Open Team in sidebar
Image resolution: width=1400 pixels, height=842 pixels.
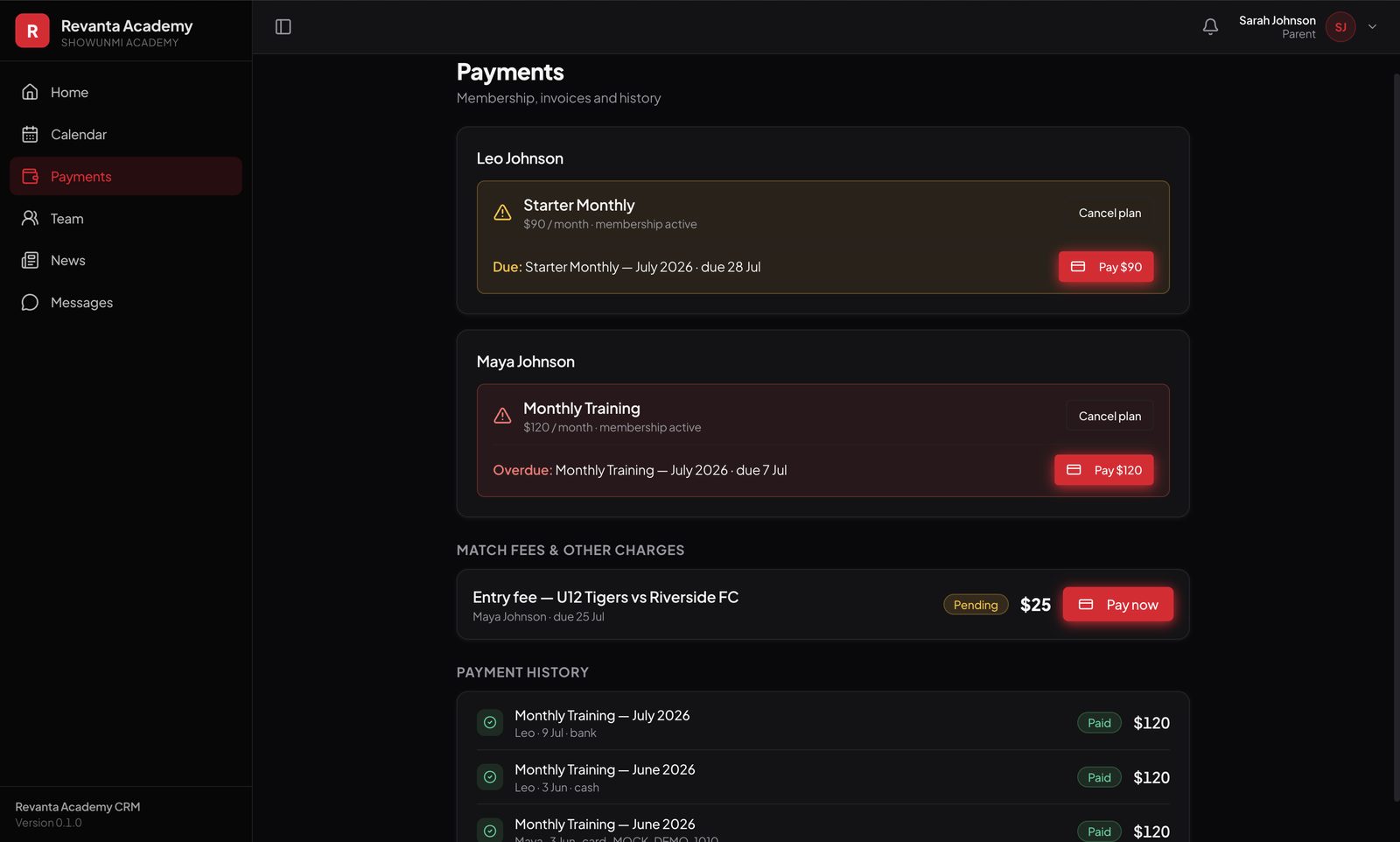126,218
